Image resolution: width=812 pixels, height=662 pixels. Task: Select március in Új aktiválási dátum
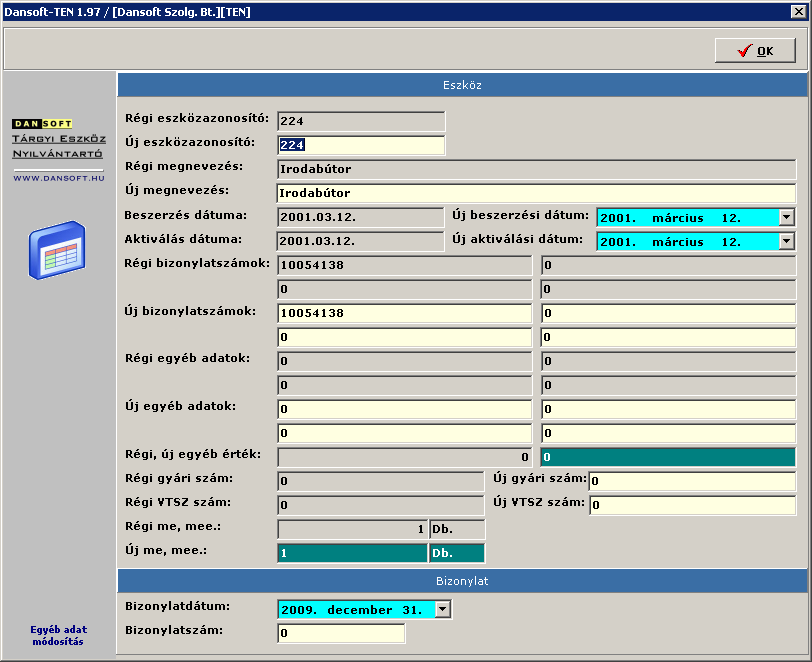point(677,242)
